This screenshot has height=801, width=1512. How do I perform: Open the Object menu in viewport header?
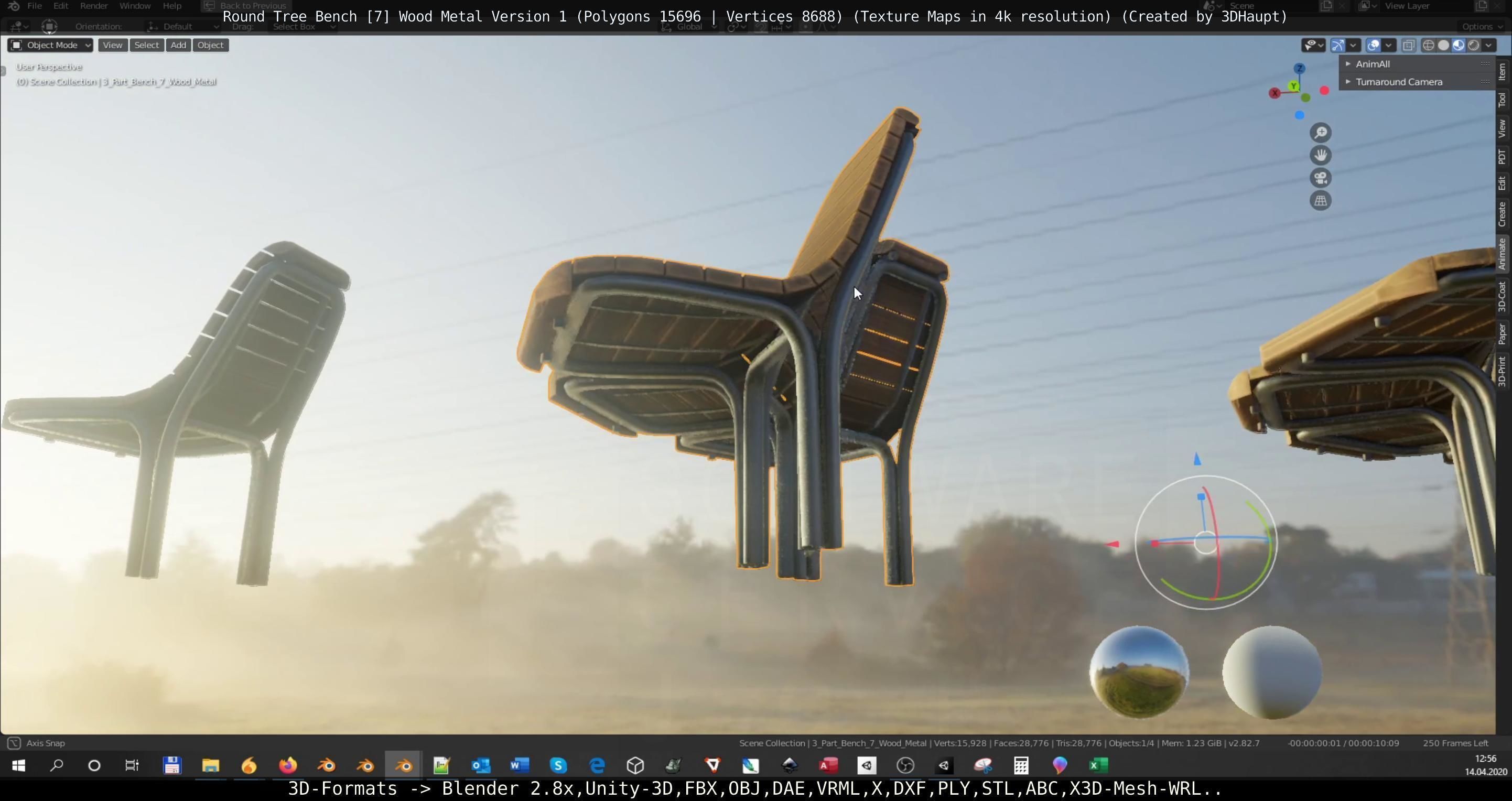click(210, 45)
